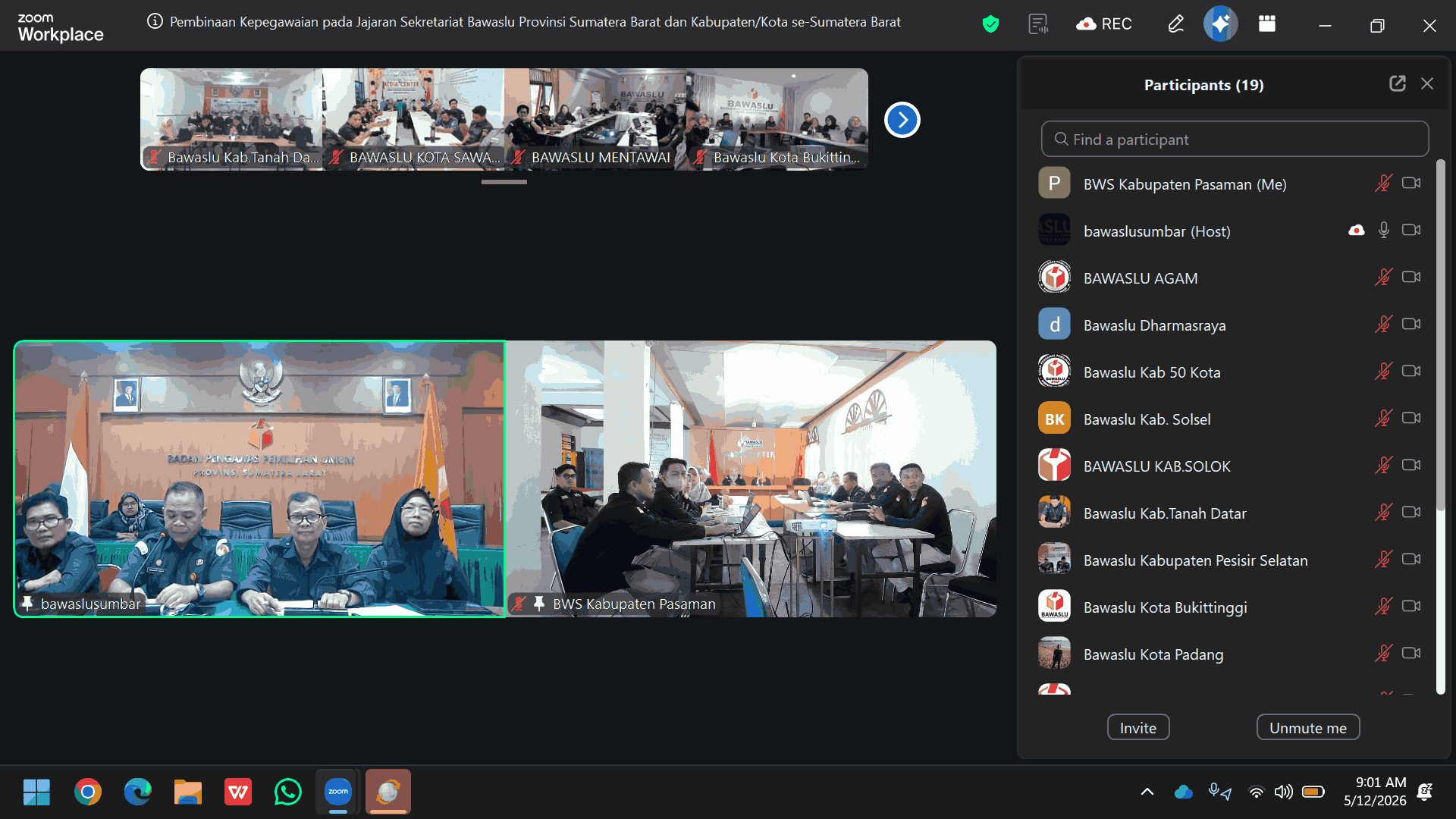The image size is (1456, 819).
Task: Click the pinned BWS Kabupaten Pasaman video tile
Action: click(x=751, y=479)
